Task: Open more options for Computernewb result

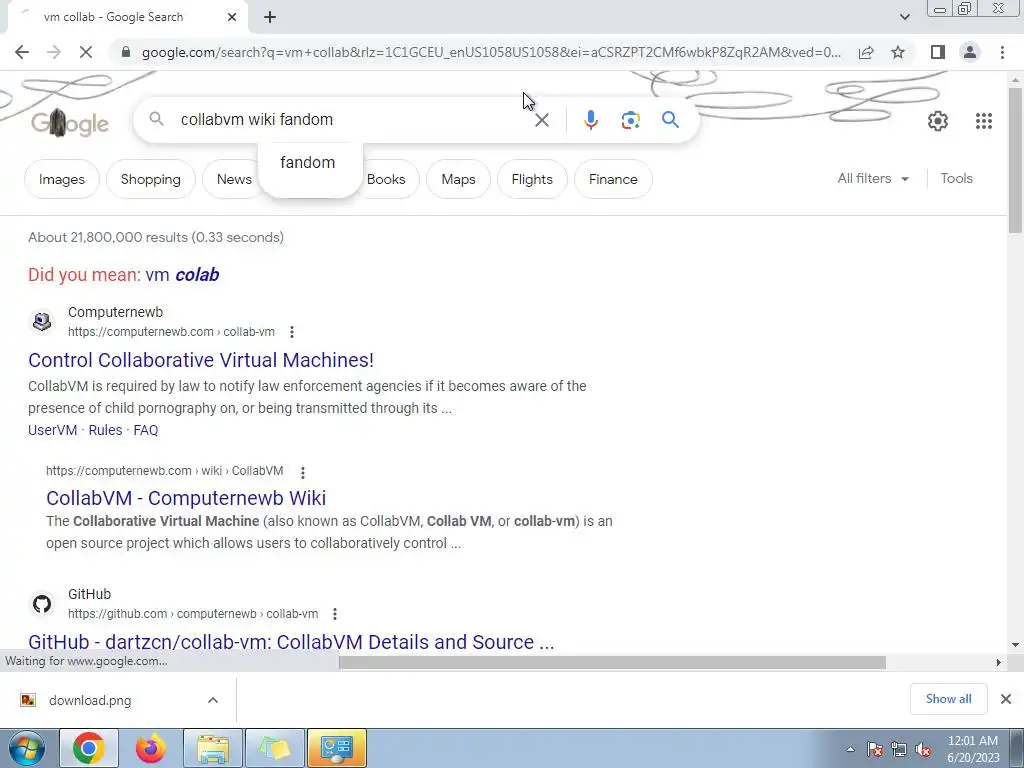Action: [292, 332]
